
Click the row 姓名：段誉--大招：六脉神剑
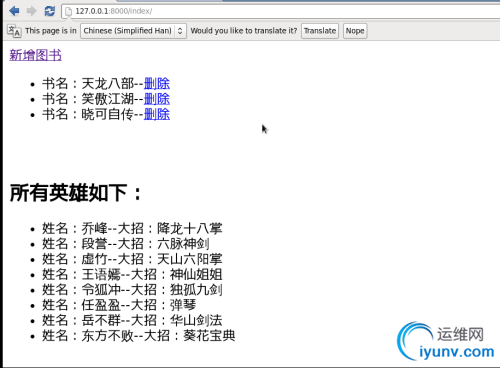pyautogui.click(x=126, y=244)
